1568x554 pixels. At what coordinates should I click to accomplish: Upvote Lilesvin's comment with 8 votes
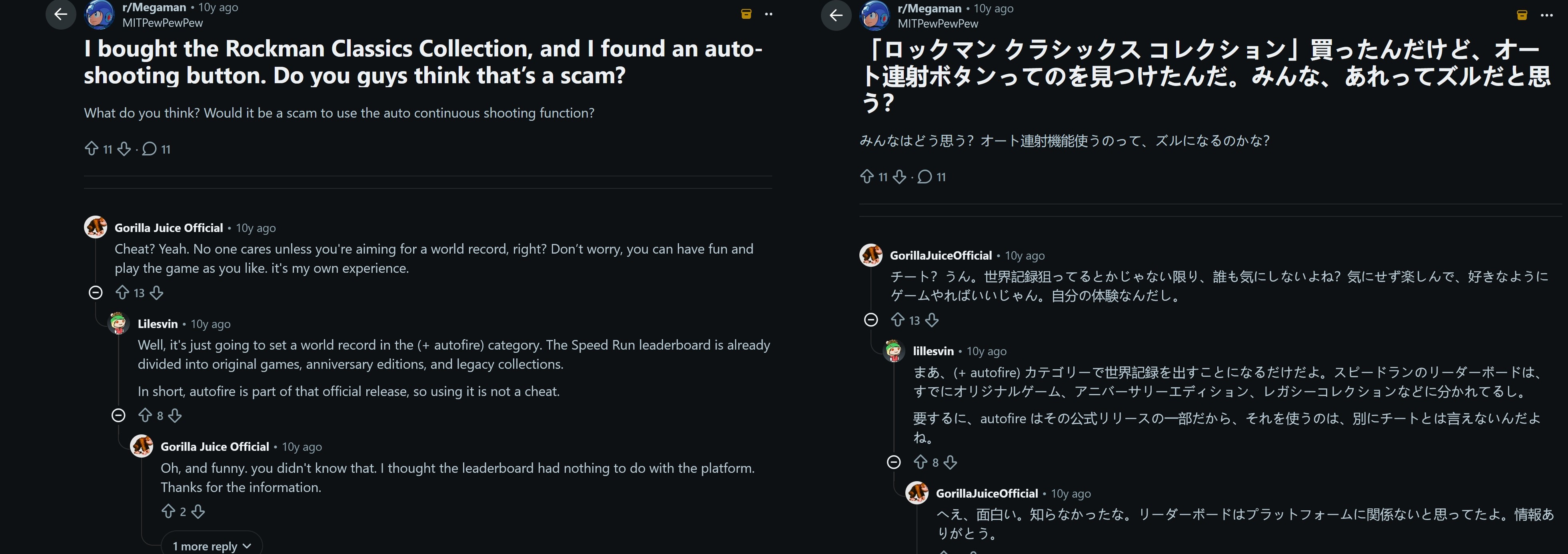tap(145, 415)
